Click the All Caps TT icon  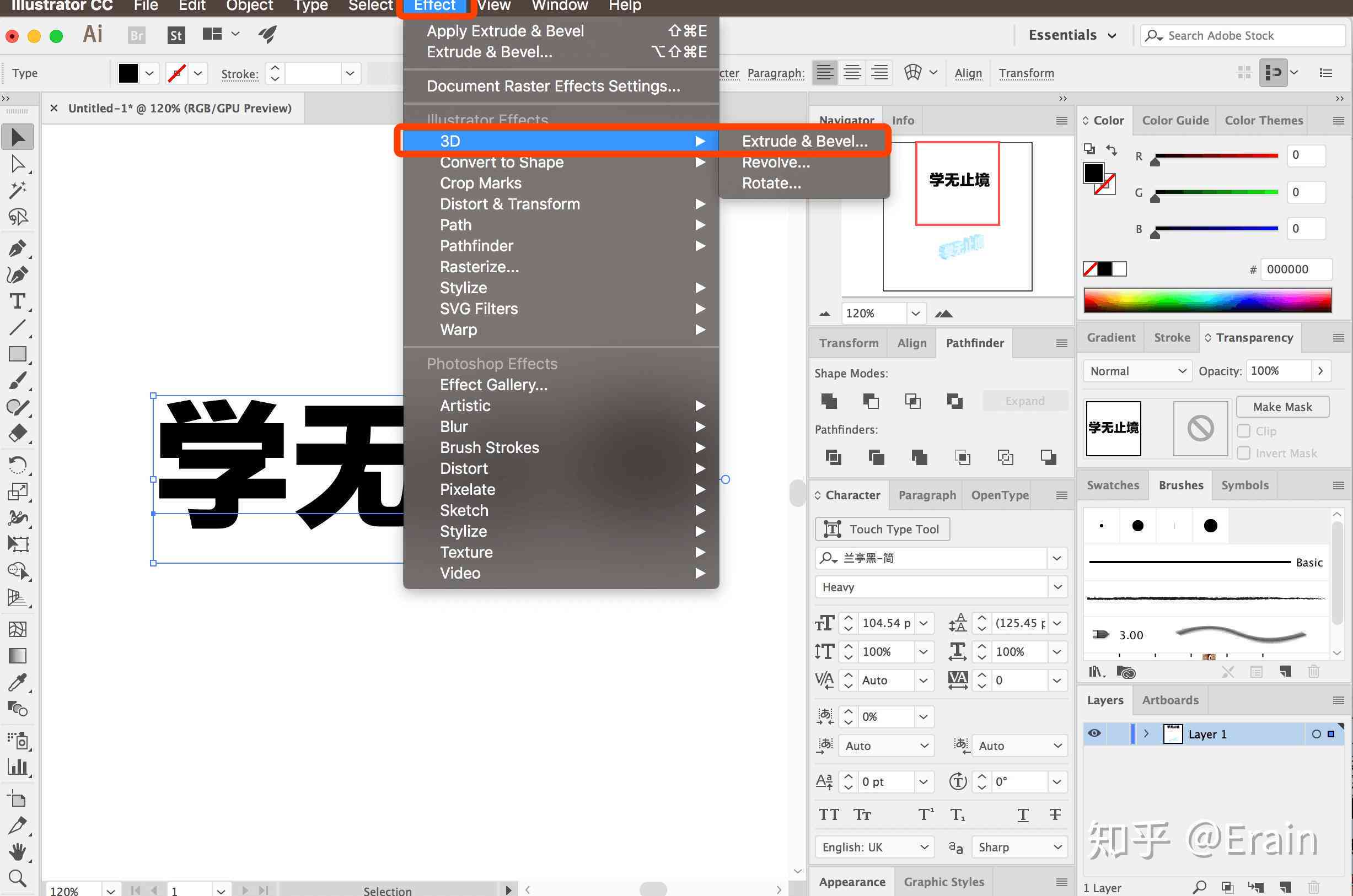point(829,815)
